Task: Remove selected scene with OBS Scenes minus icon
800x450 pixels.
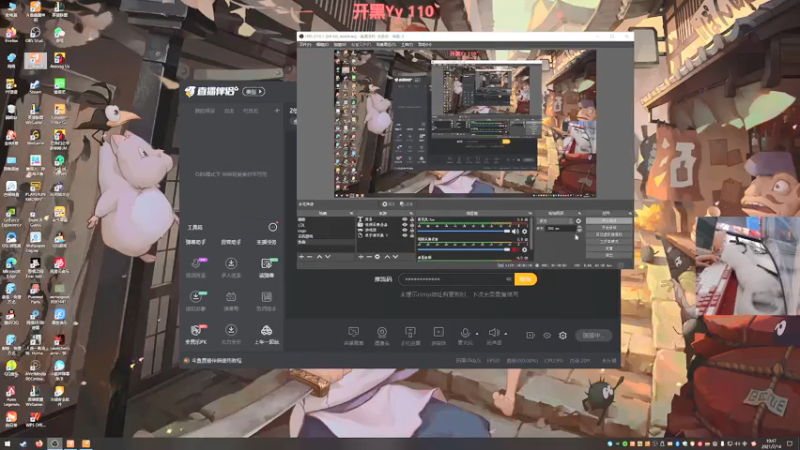Action: coord(310,257)
